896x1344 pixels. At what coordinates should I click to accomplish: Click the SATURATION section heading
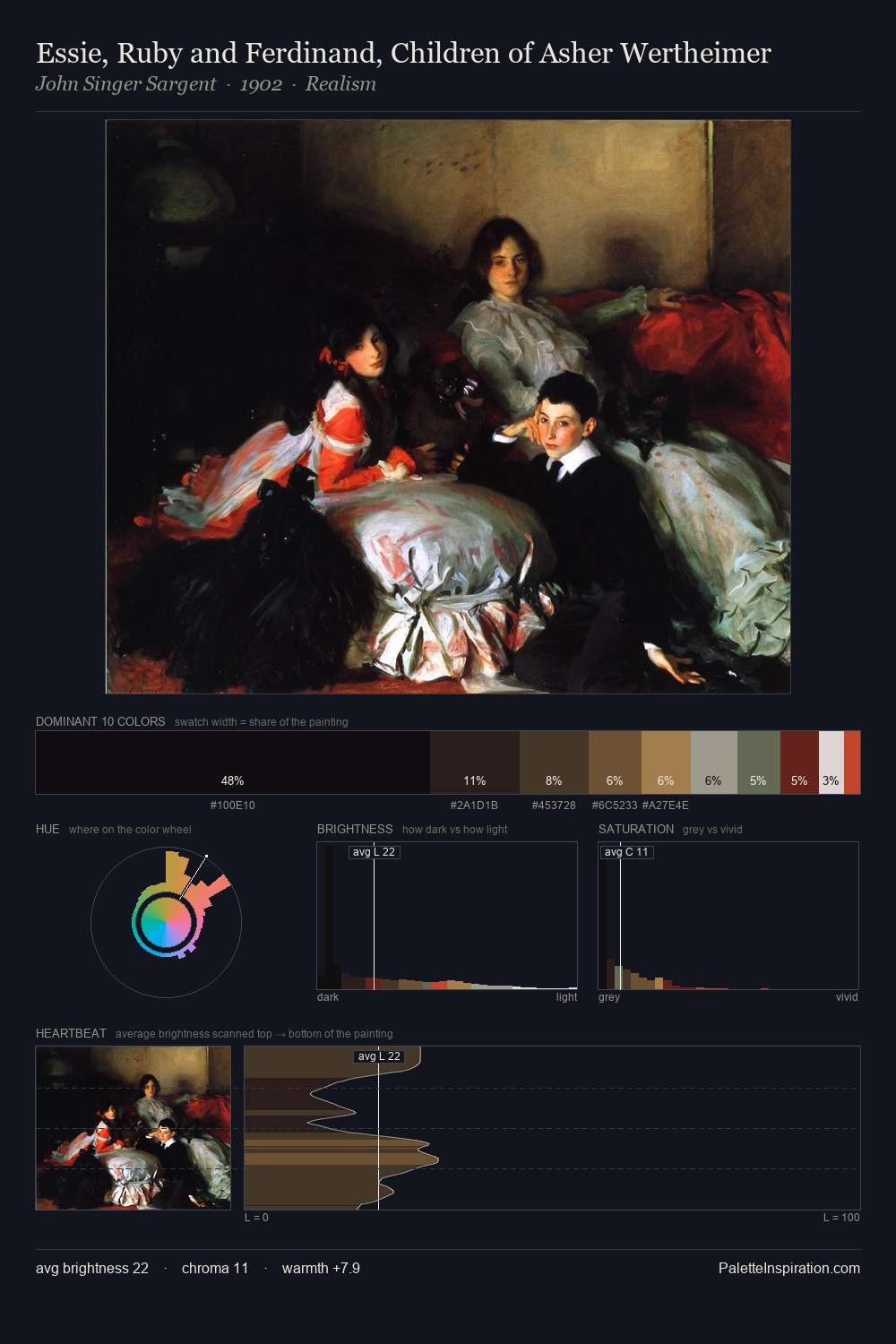pos(636,829)
